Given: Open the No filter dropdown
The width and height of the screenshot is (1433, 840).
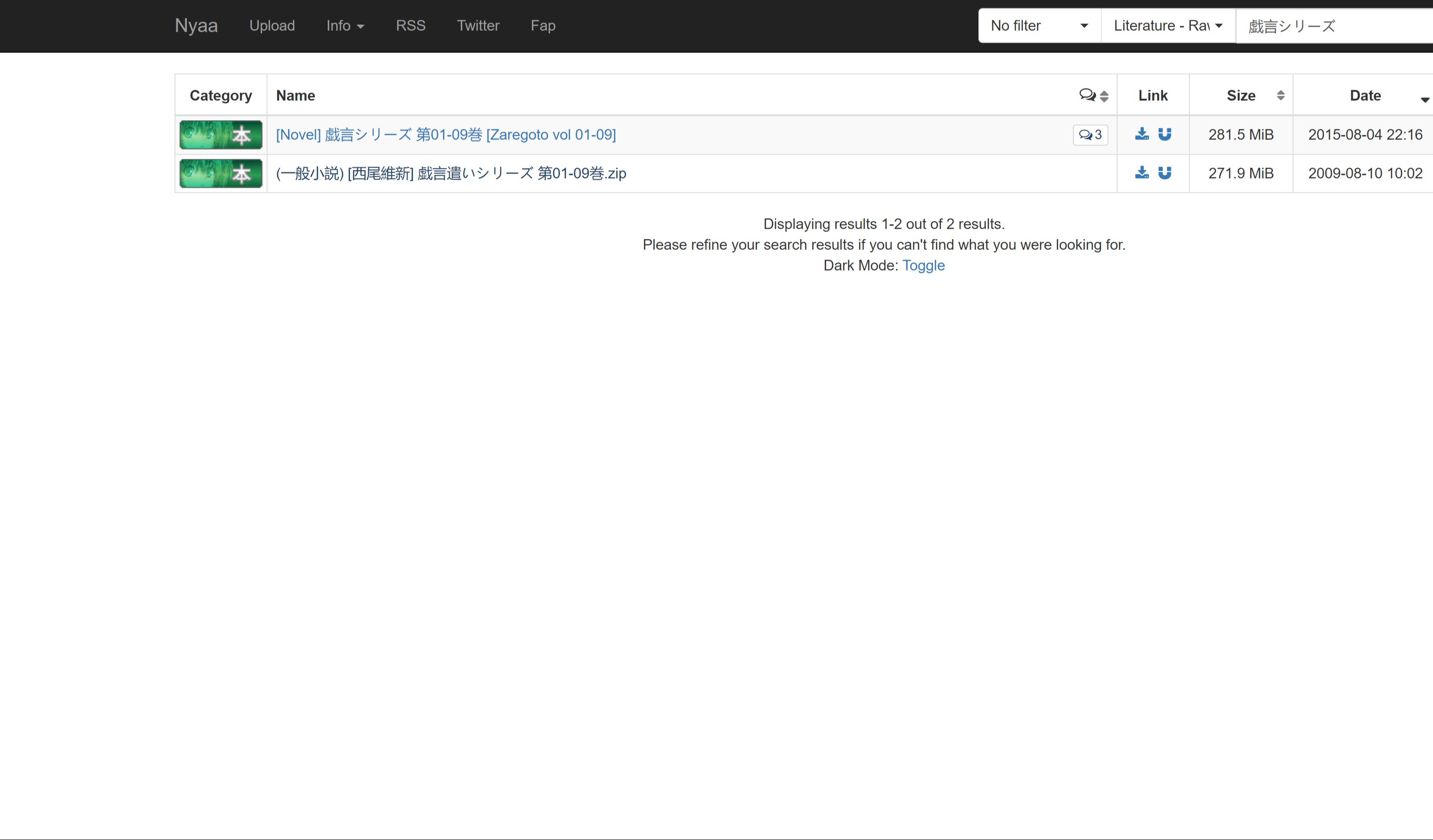Looking at the screenshot, I should [1039, 26].
